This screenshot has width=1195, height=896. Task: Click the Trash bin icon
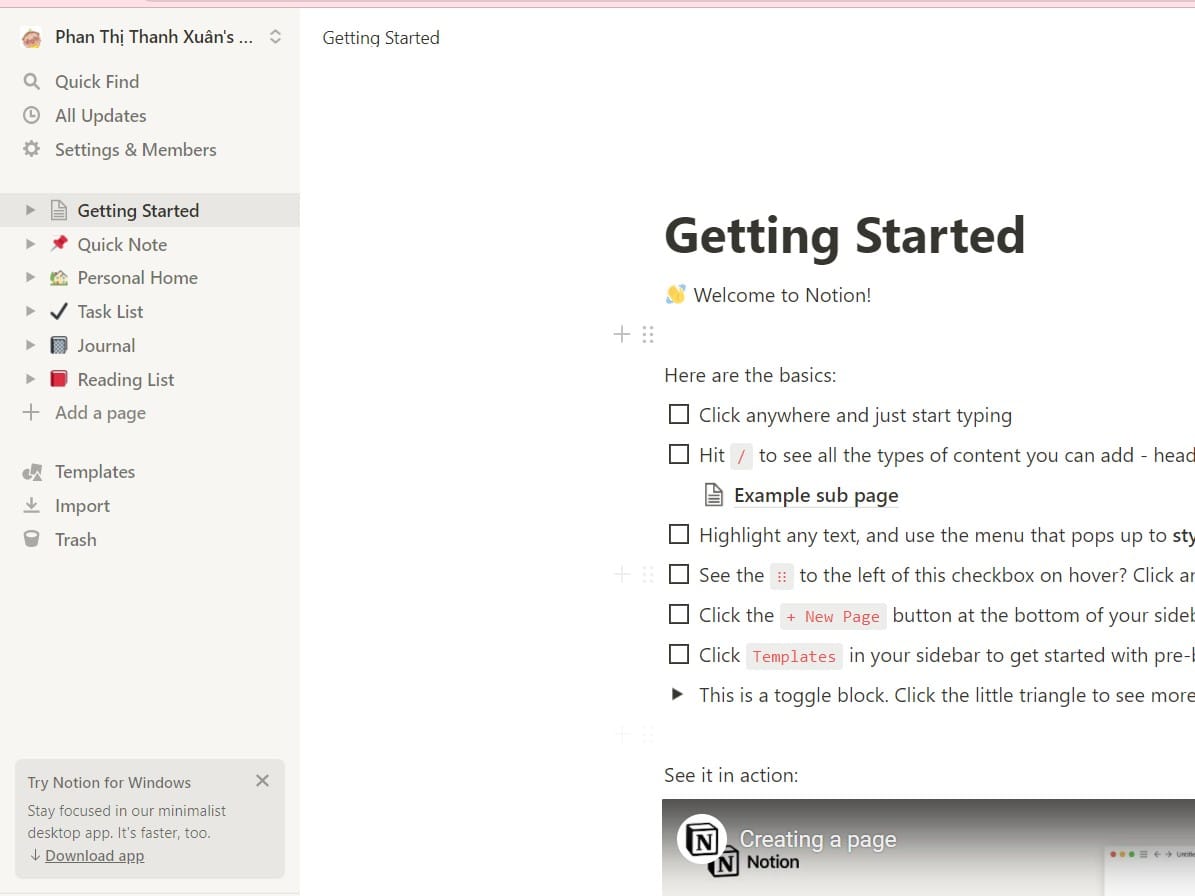pos(31,539)
